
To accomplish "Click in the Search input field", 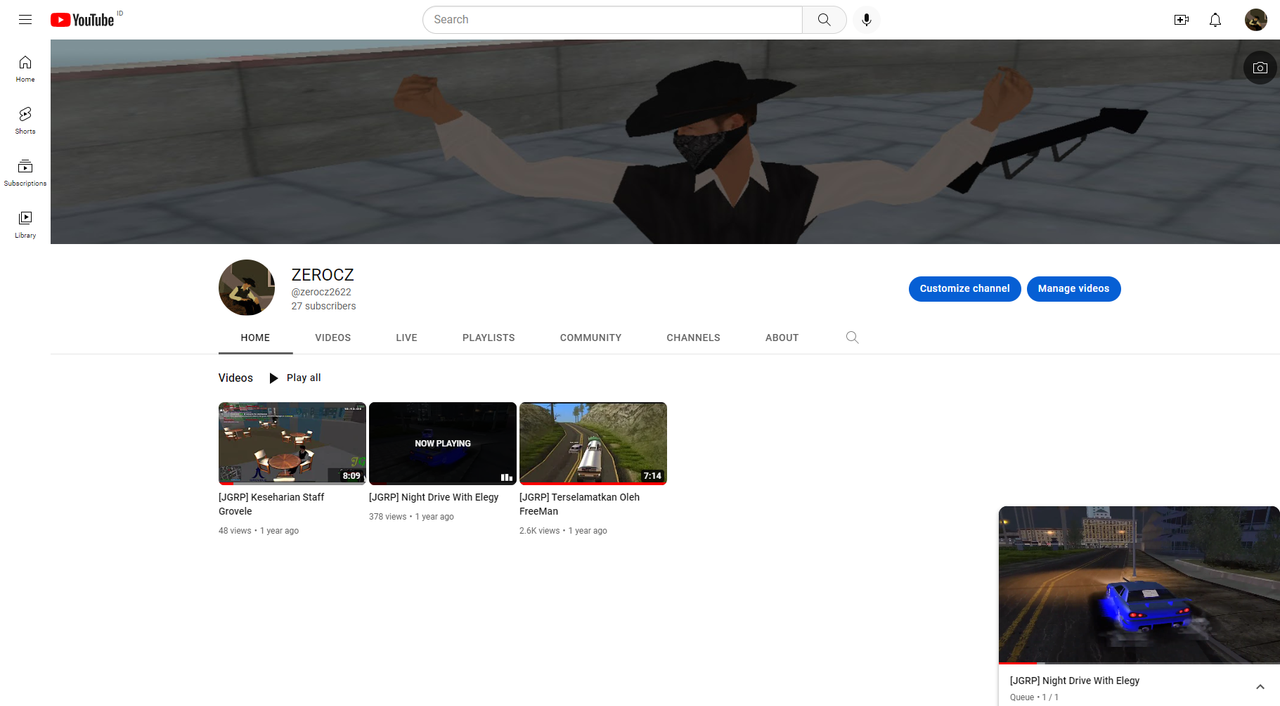I will pyautogui.click(x=612, y=20).
